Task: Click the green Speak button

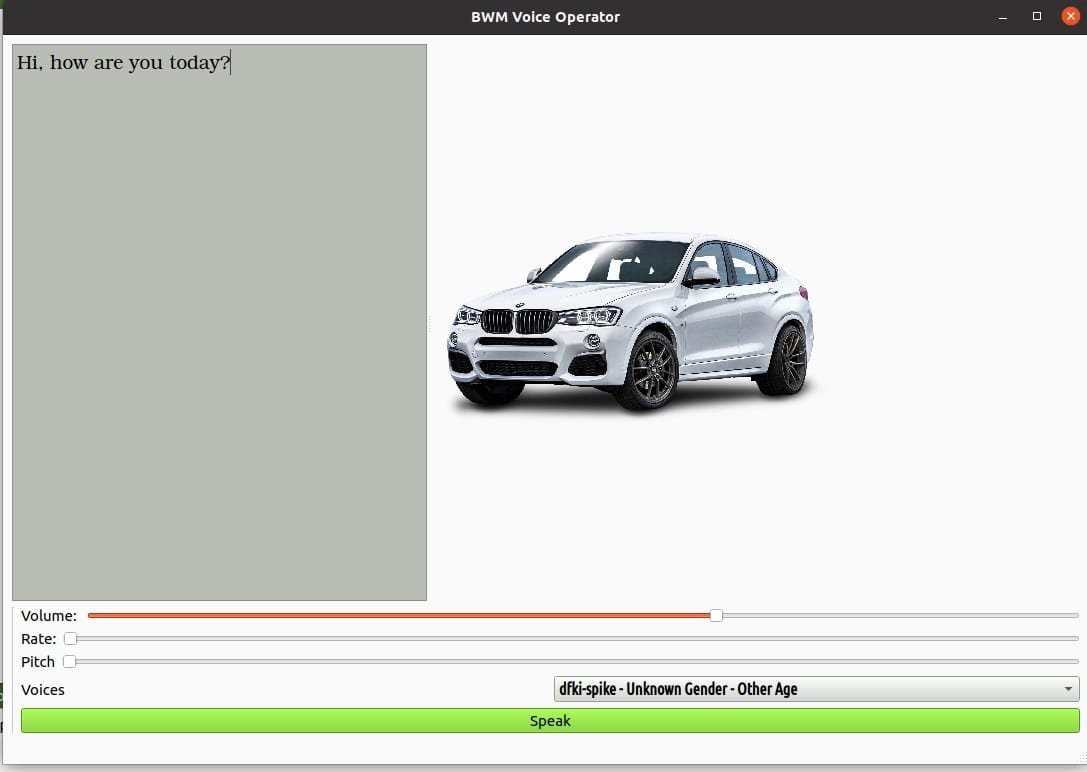Action: click(550, 720)
